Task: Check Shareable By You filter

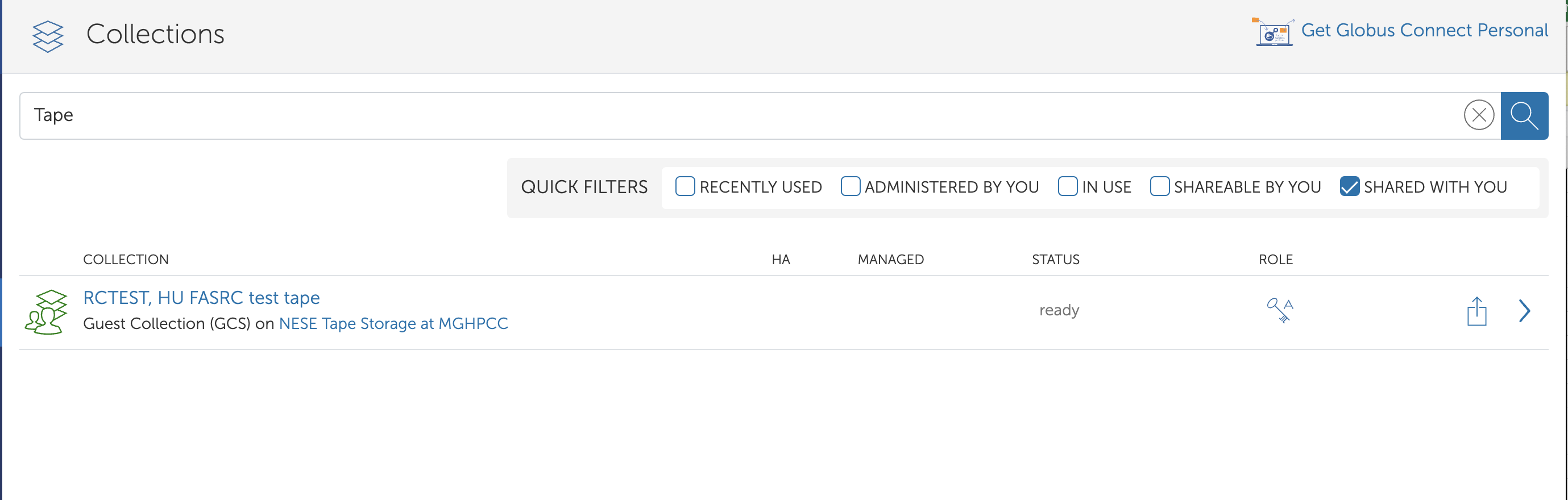Action: (x=1160, y=186)
